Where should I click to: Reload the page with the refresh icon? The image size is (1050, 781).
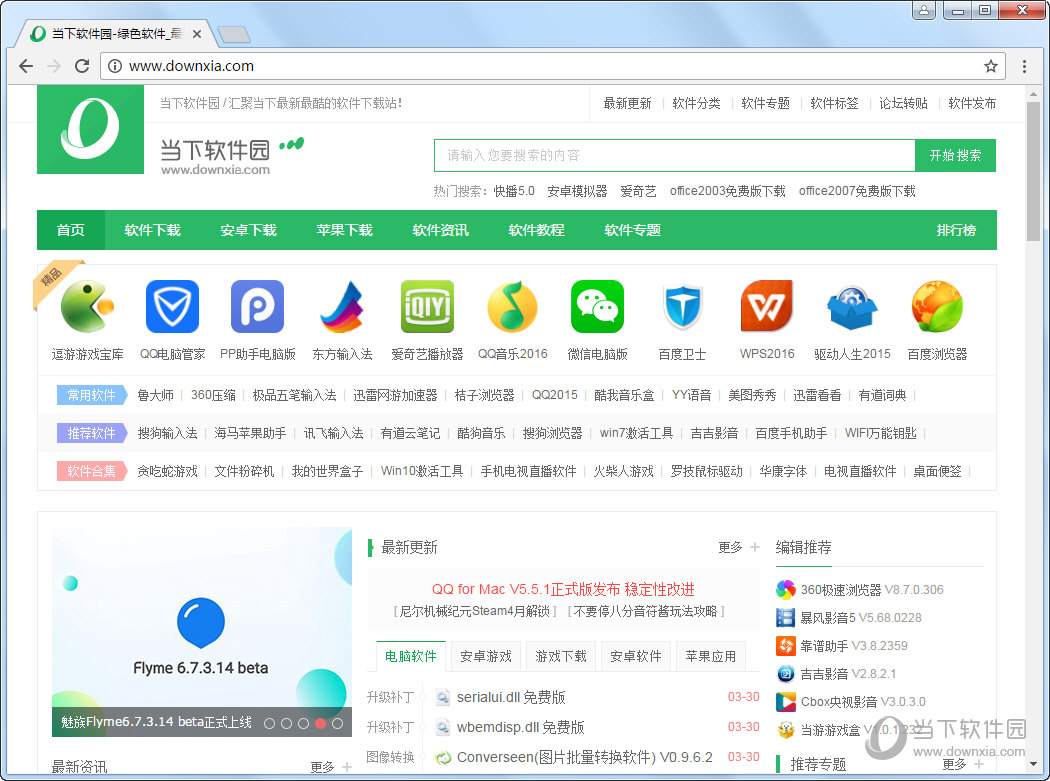click(82, 66)
